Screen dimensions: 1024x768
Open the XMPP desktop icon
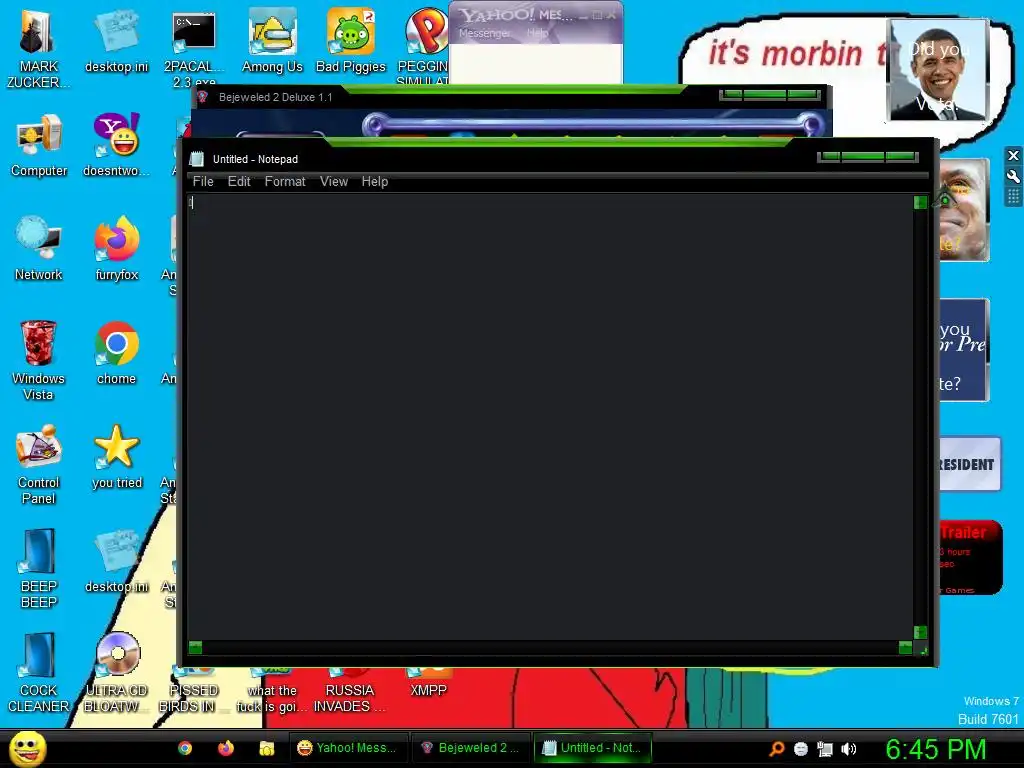(x=428, y=683)
